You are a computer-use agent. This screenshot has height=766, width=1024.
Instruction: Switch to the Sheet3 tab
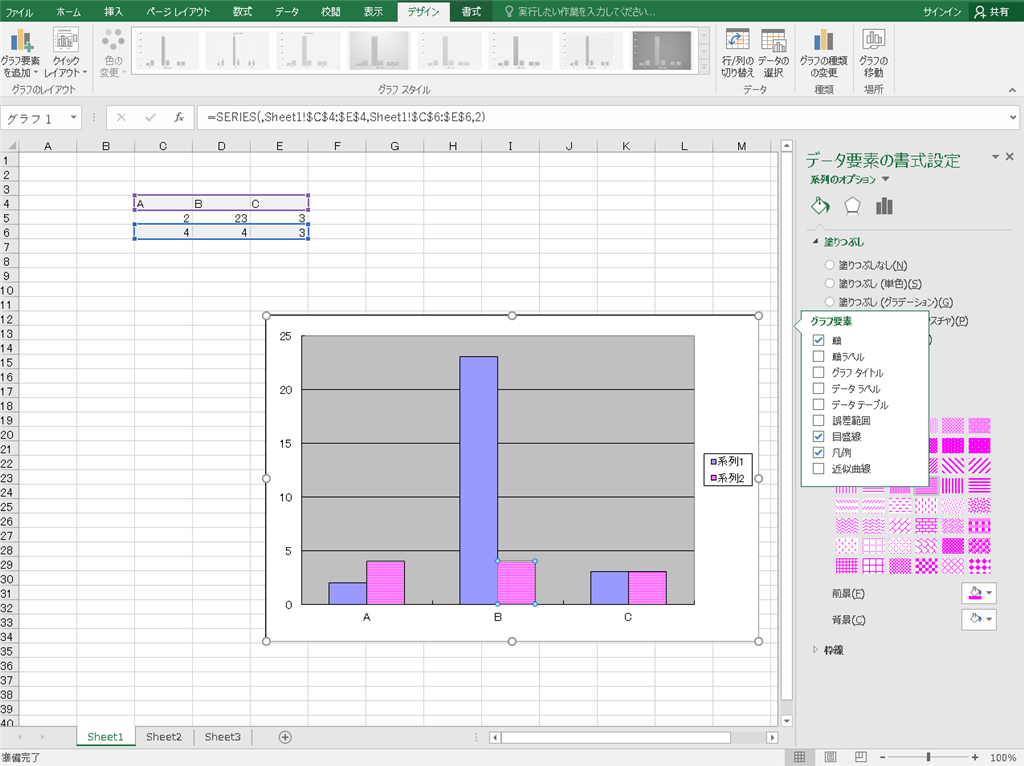coord(222,737)
